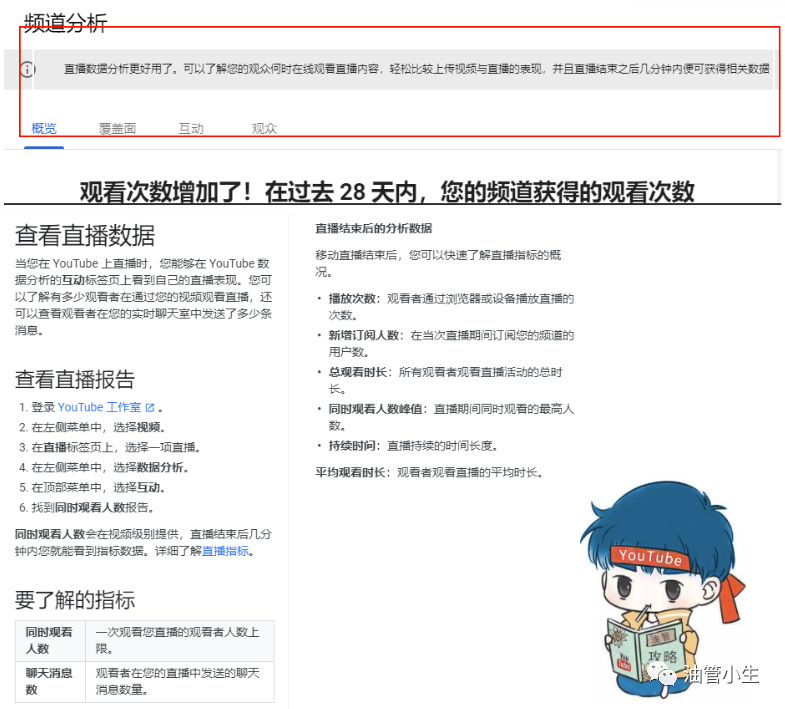
Task: Click the 聊天消息数 table cell
Action: pyautogui.click(x=50, y=681)
